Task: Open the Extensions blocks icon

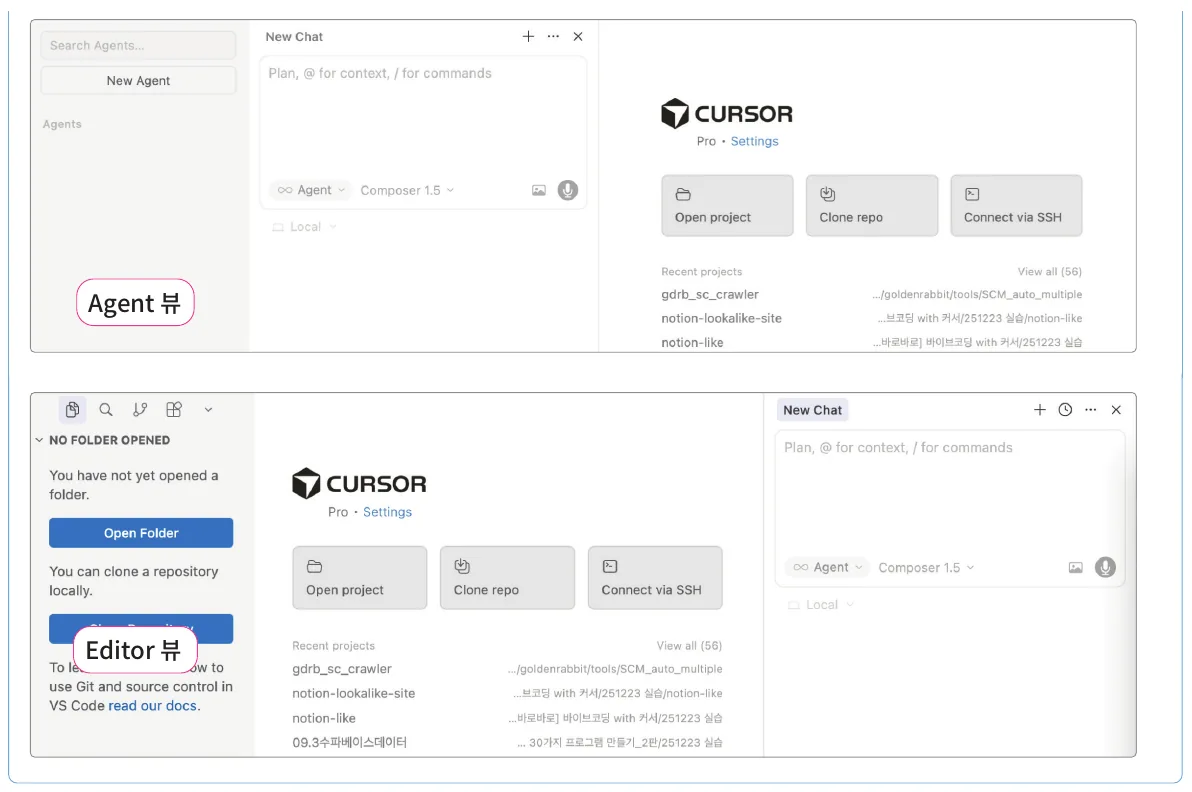Action: click(x=174, y=410)
